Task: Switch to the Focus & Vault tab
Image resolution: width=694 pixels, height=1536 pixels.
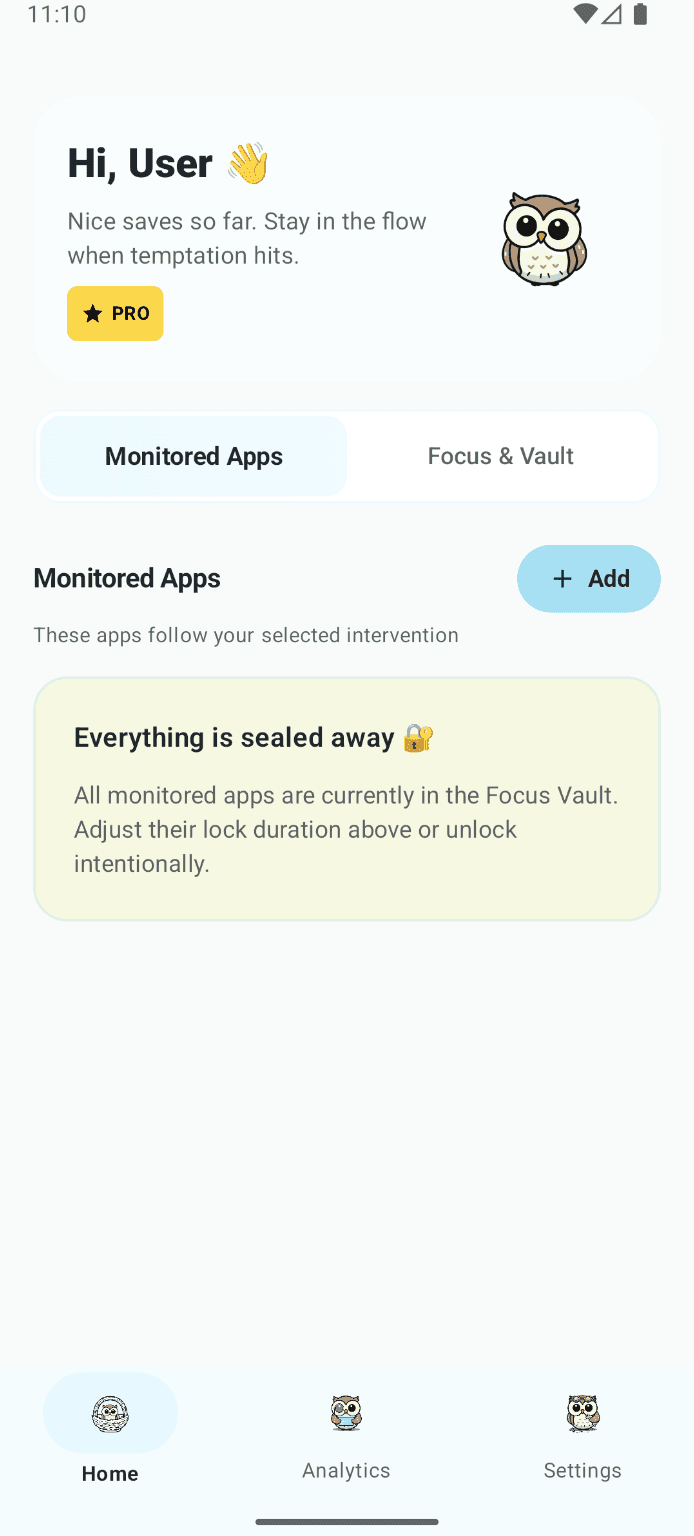Action: 500,456
